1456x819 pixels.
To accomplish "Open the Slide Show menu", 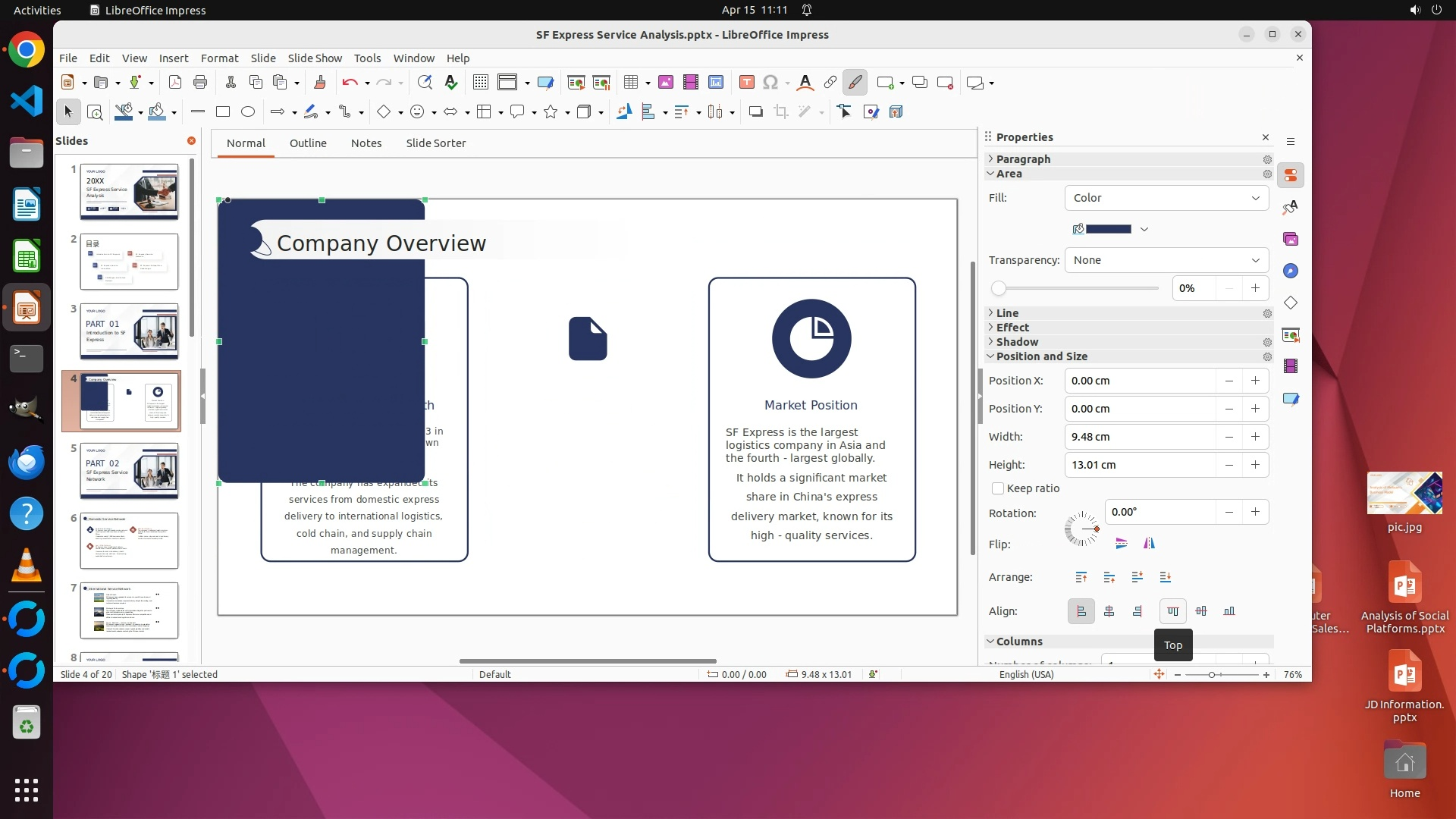I will point(315,58).
